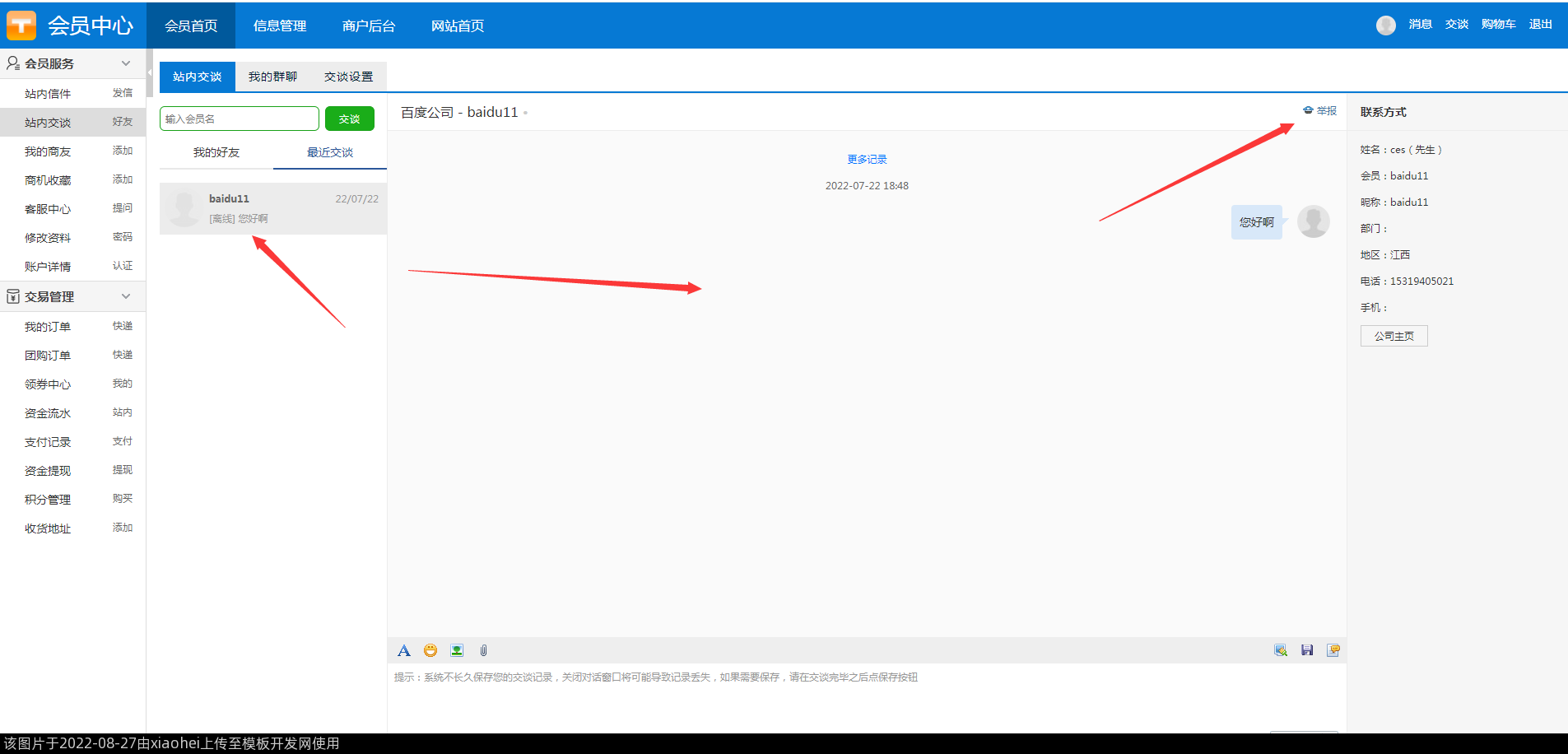Viewport: 1568px width, 754px height.
Task: Click the floppy disk save-chat icon
Action: tap(1307, 650)
